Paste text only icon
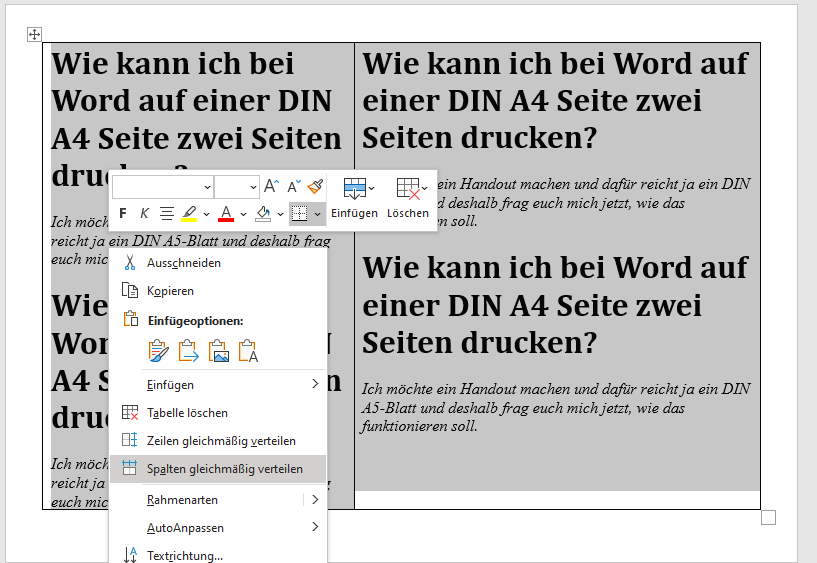This screenshot has width=817, height=563. 249,351
